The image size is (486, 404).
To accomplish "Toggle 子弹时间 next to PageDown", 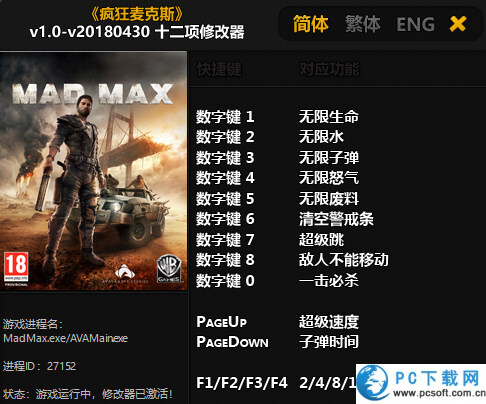I will pyautogui.click(x=329, y=342).
